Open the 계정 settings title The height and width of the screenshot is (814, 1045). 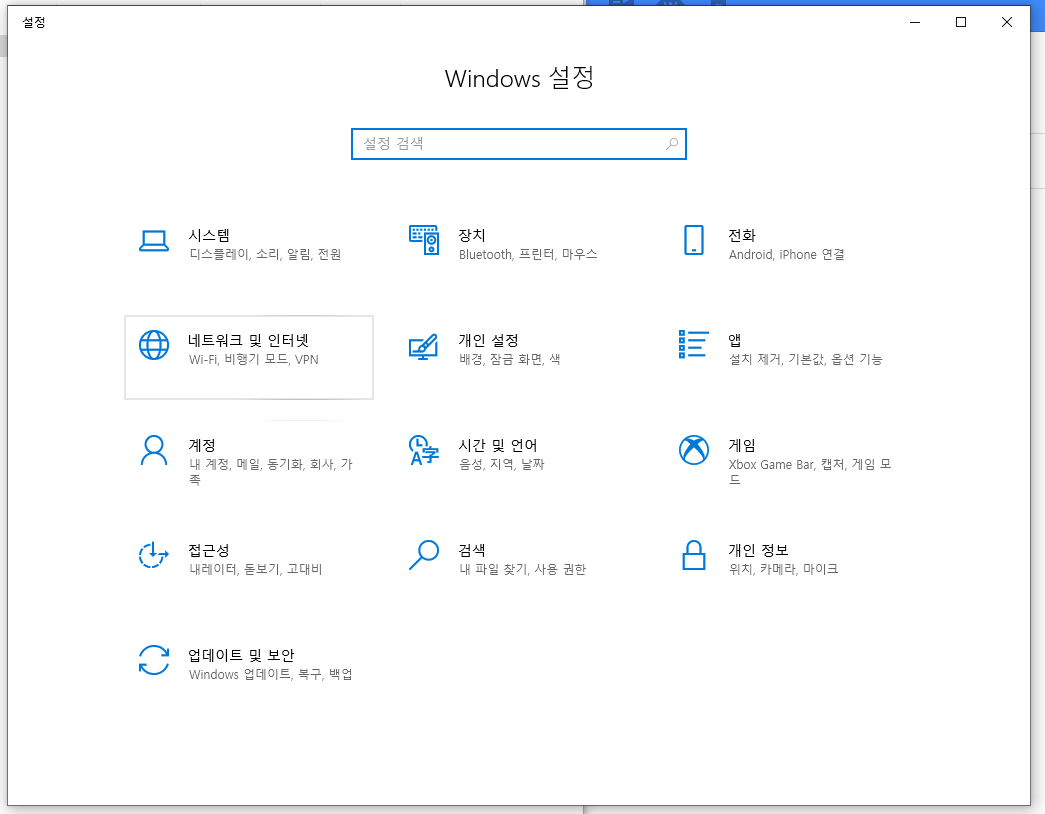click(x=202, y=445)
